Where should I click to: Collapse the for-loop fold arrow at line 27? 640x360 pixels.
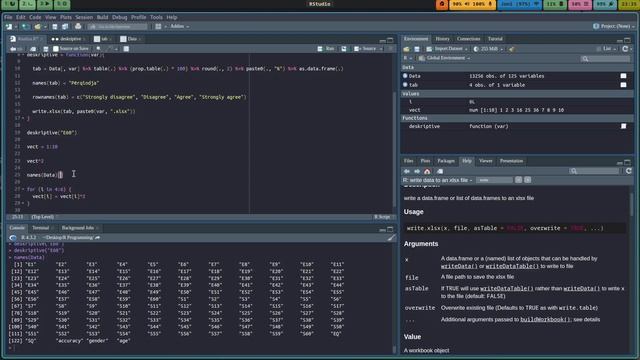pyautogui.click(x=23, y=189)
